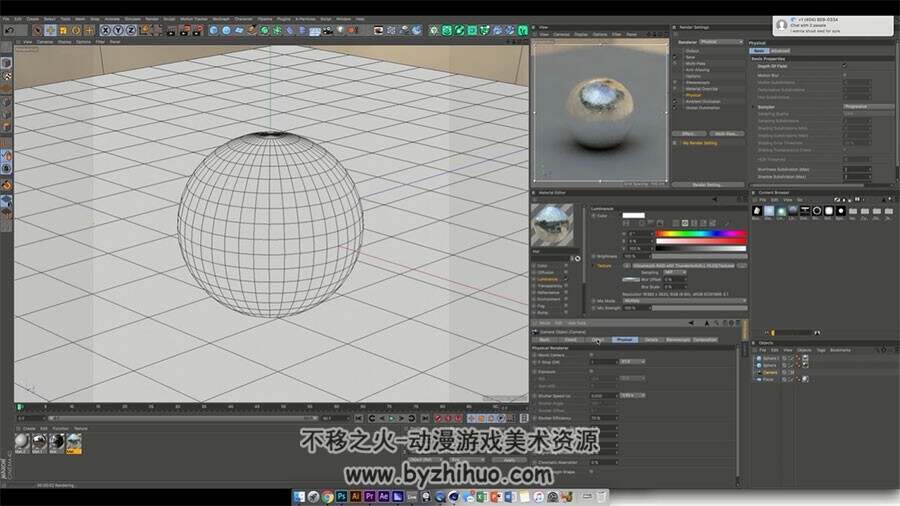The height and width of the screenshot is (506, 900).
Task: Click Go to Start playback button
Action: point(359,418)
